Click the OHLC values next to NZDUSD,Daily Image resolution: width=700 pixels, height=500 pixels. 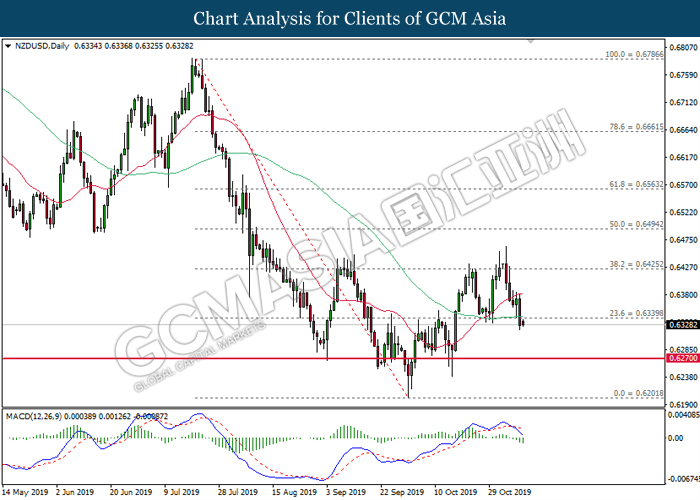coord(134,46)
